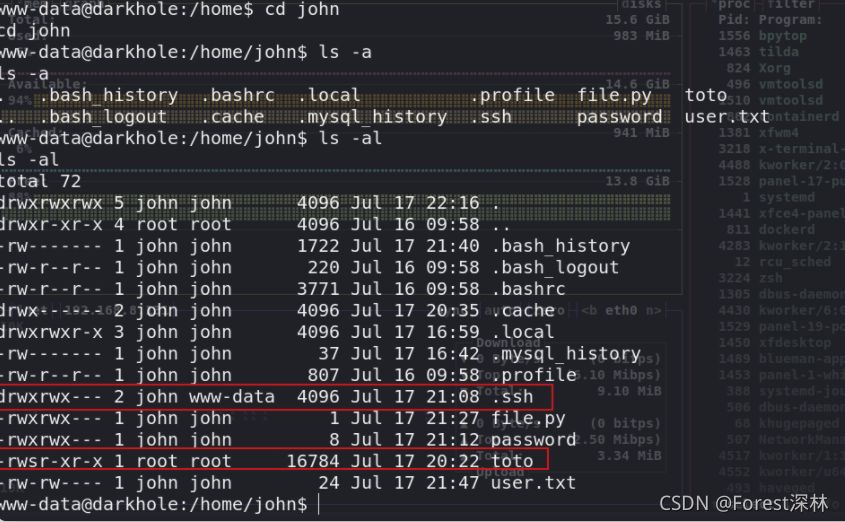
Task: Click .mysql_history name in the long listing
Action: pos(566,354)
